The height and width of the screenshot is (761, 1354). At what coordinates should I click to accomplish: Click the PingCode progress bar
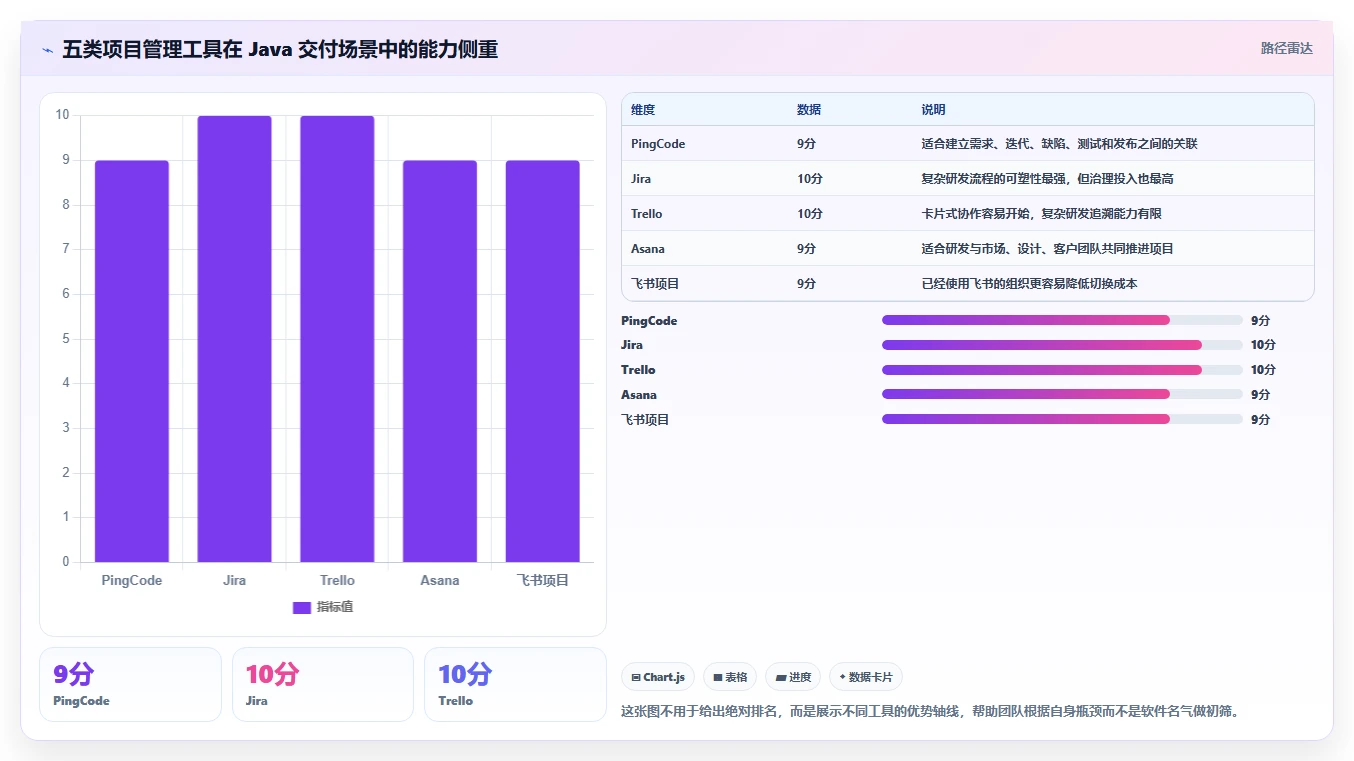coord(1062,320)
